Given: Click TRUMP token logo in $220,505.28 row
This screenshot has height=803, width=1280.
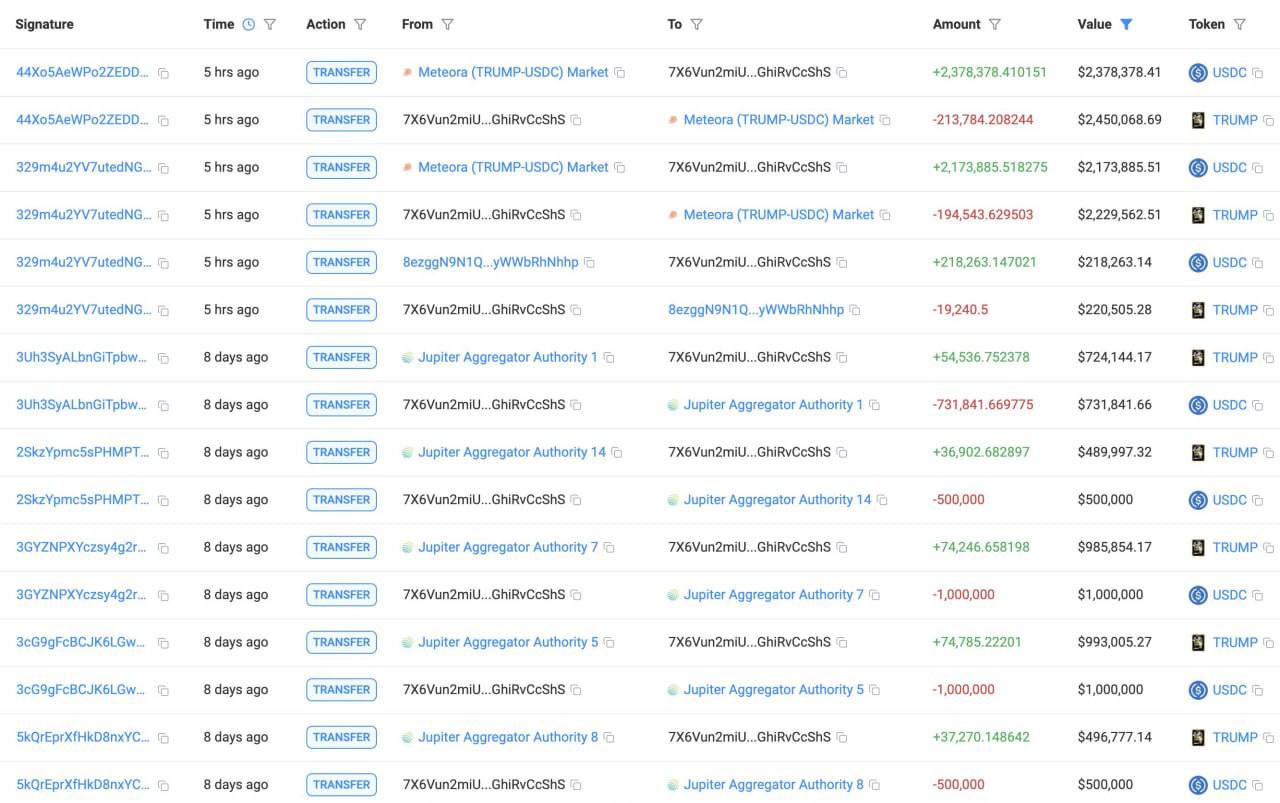Looking at the screenshot, I should point(1198,310).
